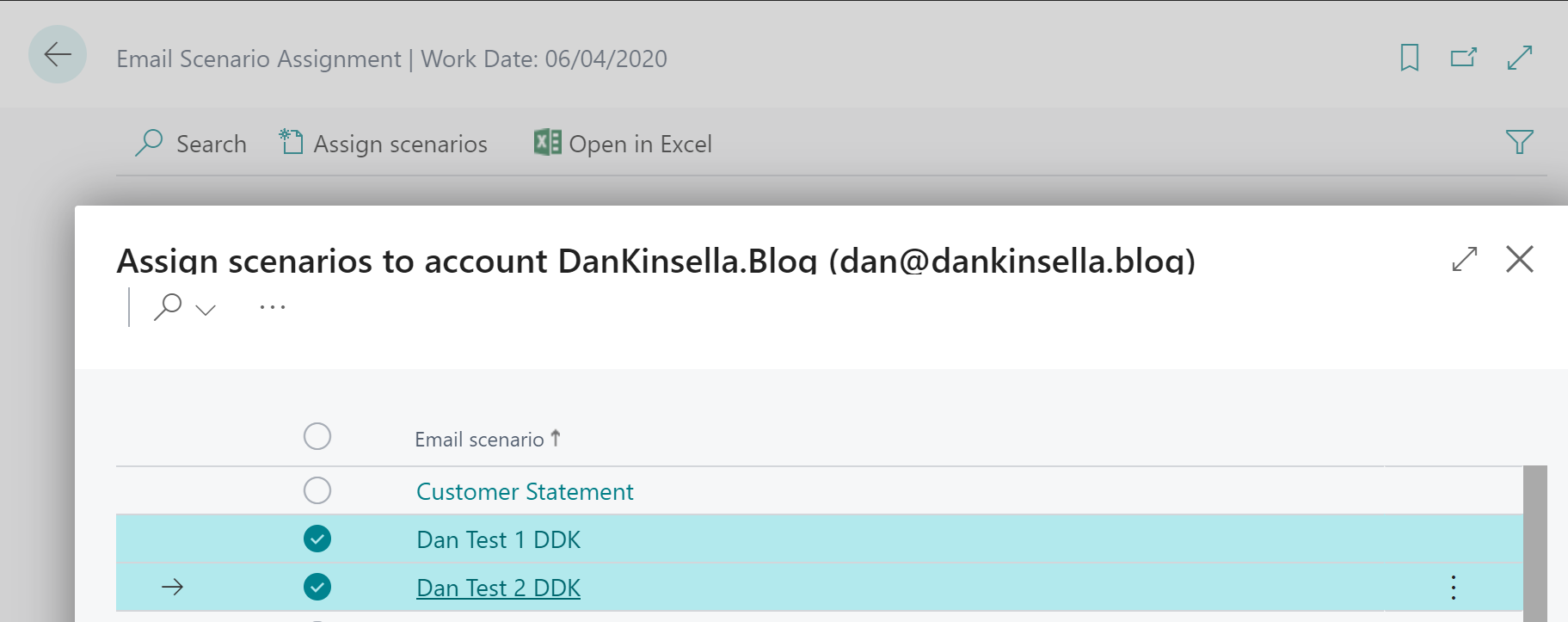Viewport: 1568px width, 622px height.
Task: Expand the search dropdown chevron in the dialog
Action: coord(206,310)
